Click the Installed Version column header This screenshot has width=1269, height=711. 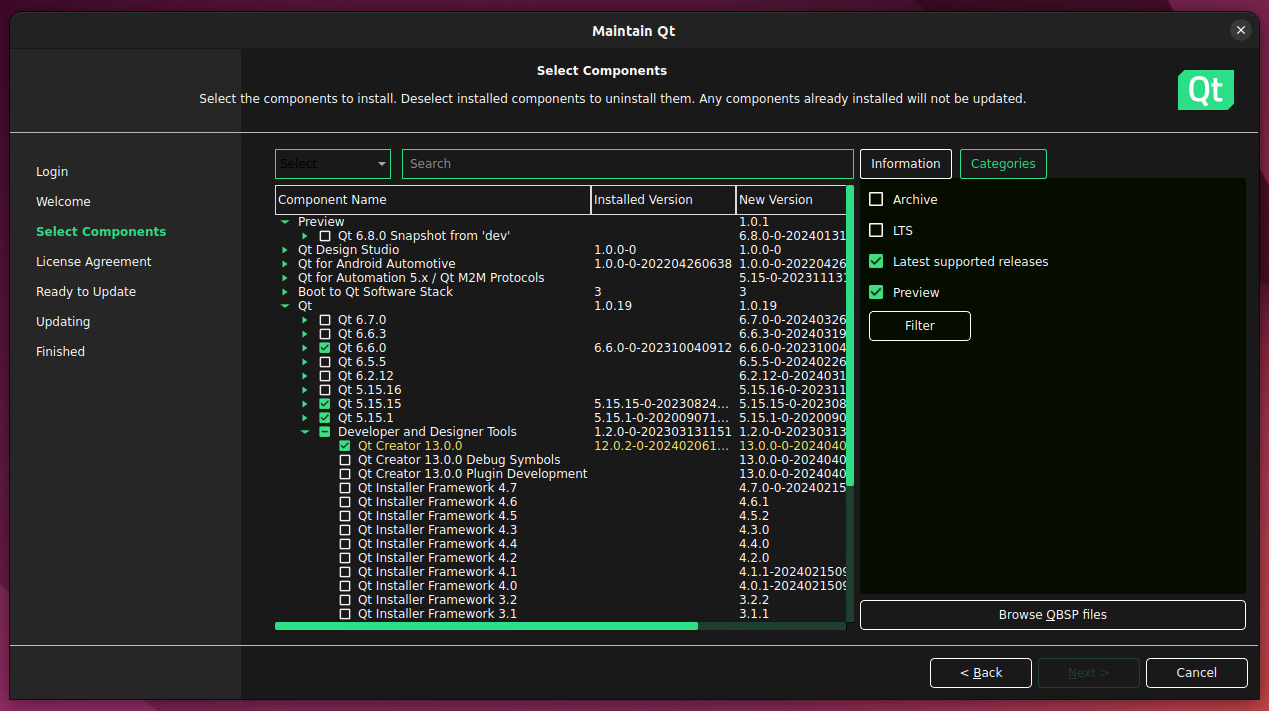(x=664, y=200)
